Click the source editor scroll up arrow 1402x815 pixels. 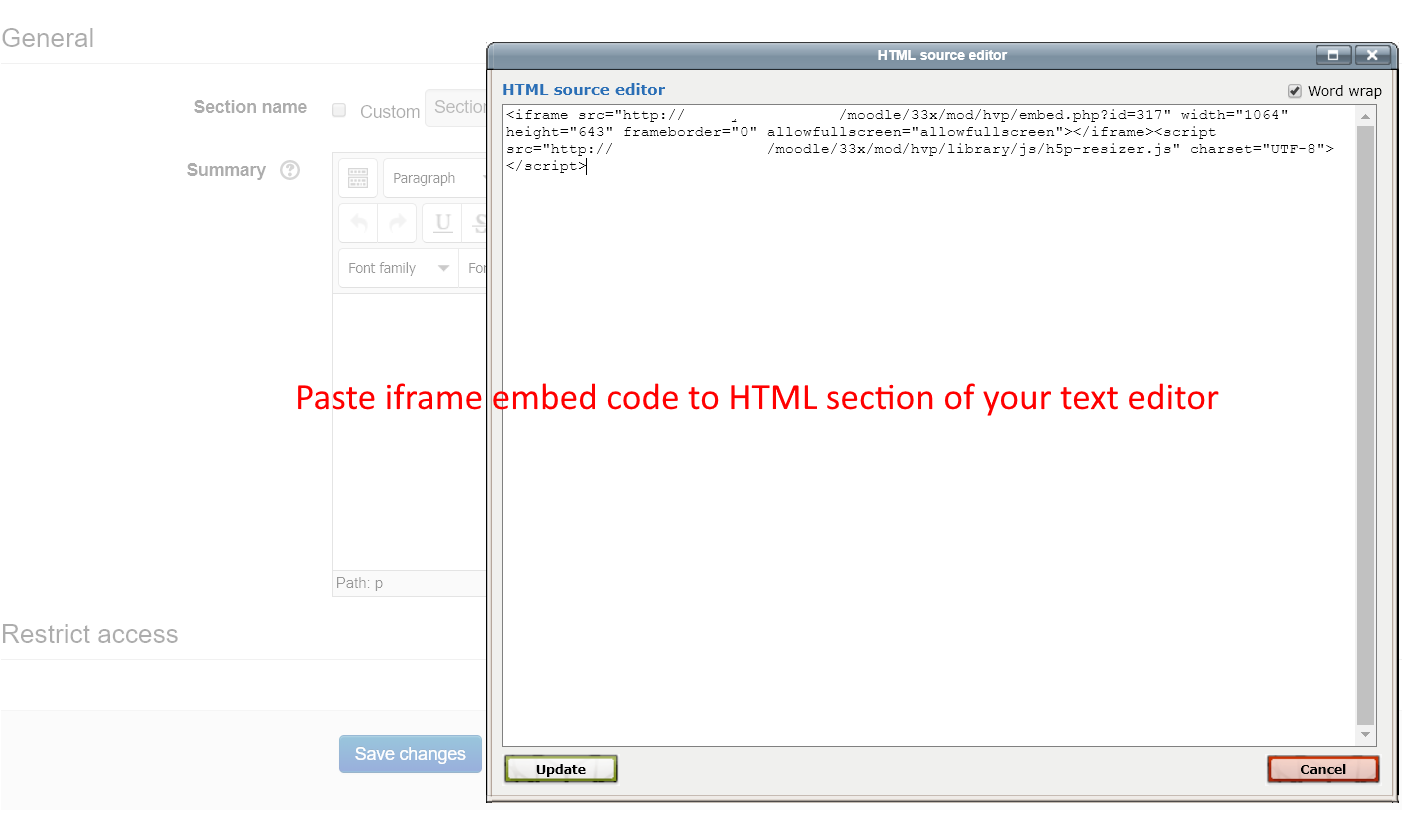1366,116
